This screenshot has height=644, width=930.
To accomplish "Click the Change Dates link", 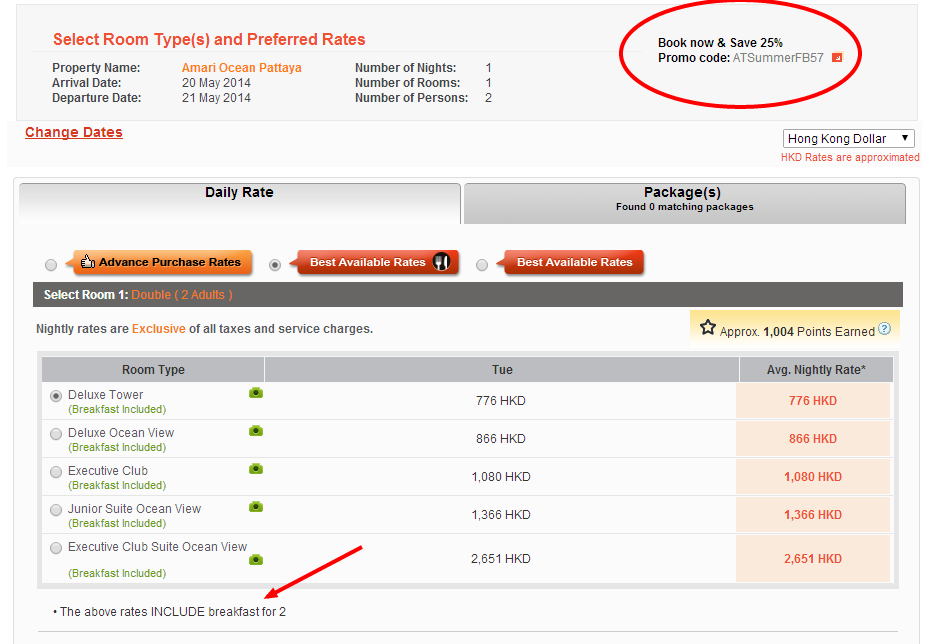I will (74, 133).
